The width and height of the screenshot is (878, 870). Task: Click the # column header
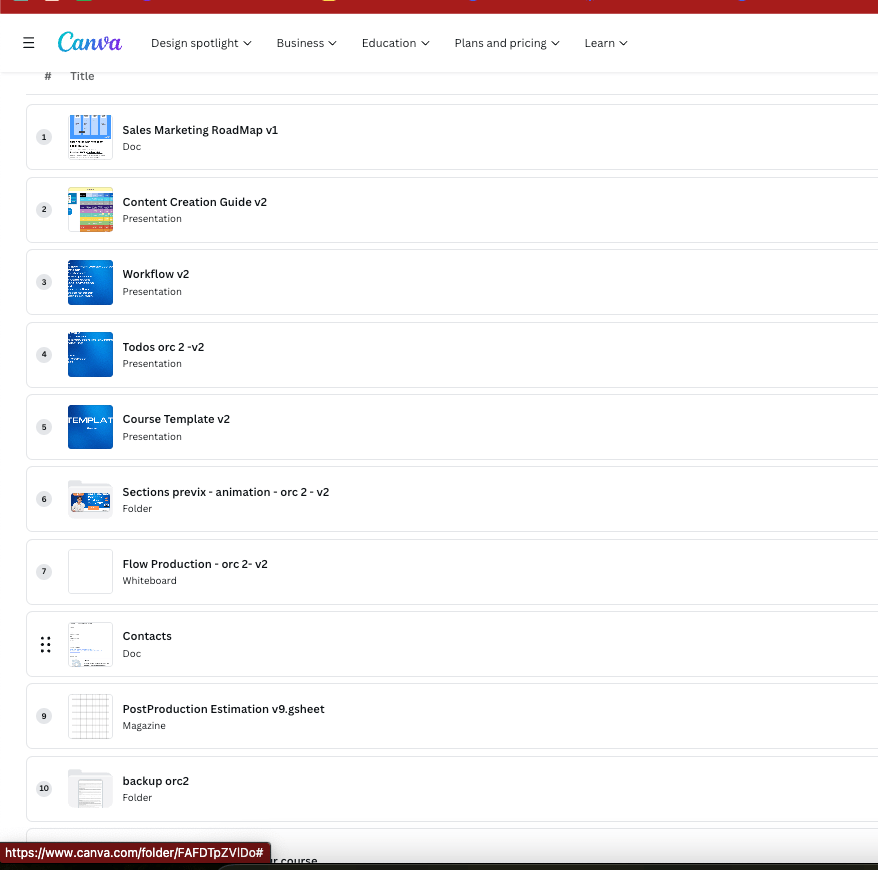pos(48,76)
